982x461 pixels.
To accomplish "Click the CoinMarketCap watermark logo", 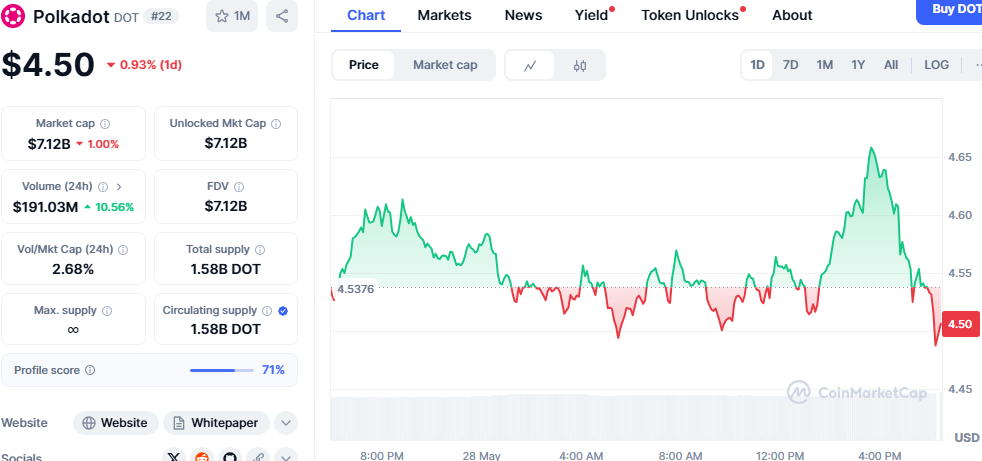I will [x=857, y=392].
